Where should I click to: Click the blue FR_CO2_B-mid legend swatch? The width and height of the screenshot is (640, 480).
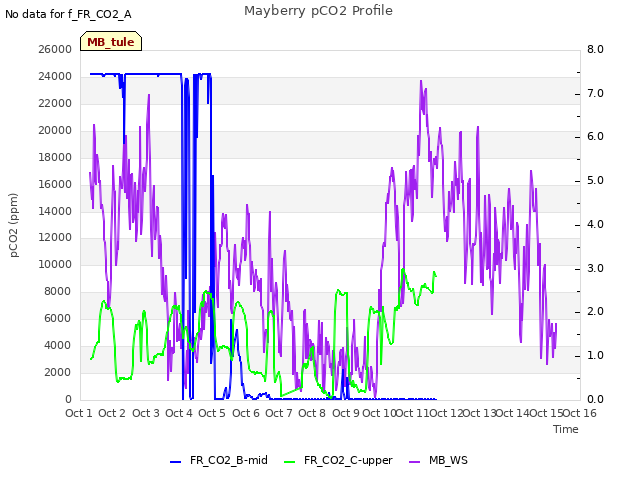tap(176, 462)
